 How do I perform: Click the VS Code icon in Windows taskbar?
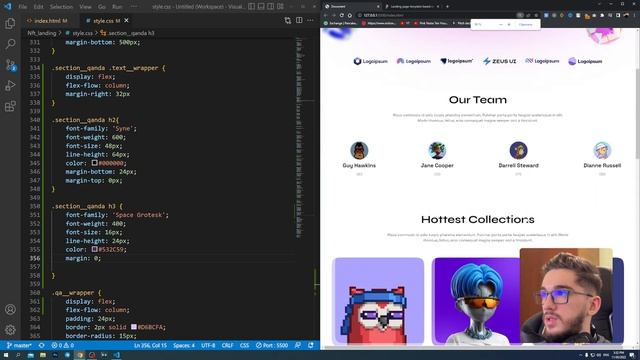pyautogui.click(x=117, y=355)
